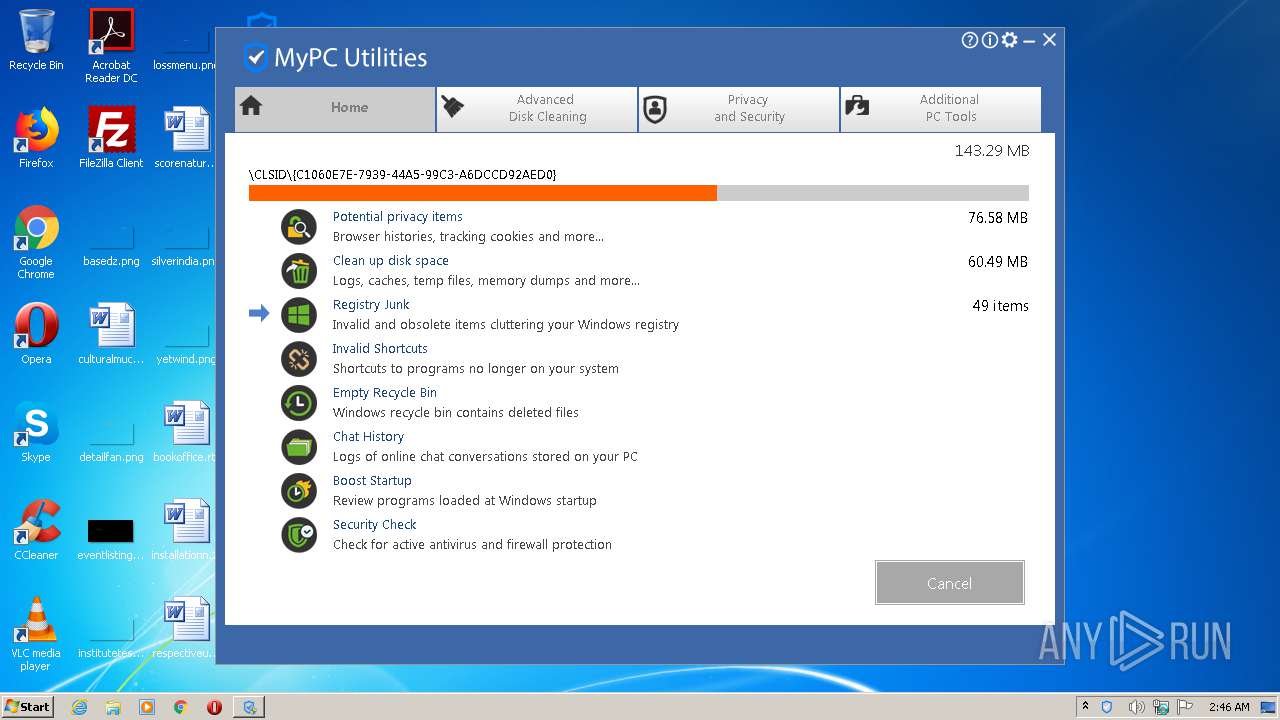Switch to Advanced Disk Cleaning tab
1280x720 pixels.
(x=537, y=109)
